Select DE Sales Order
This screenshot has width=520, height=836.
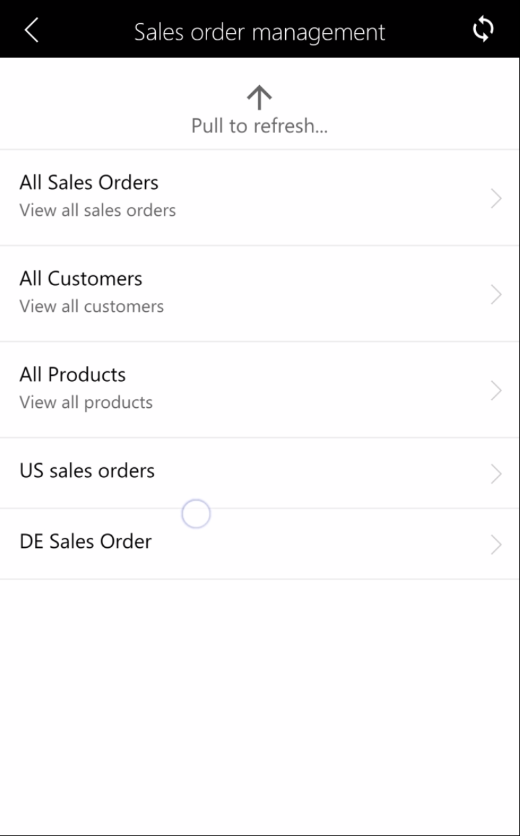tap(260, 544)
